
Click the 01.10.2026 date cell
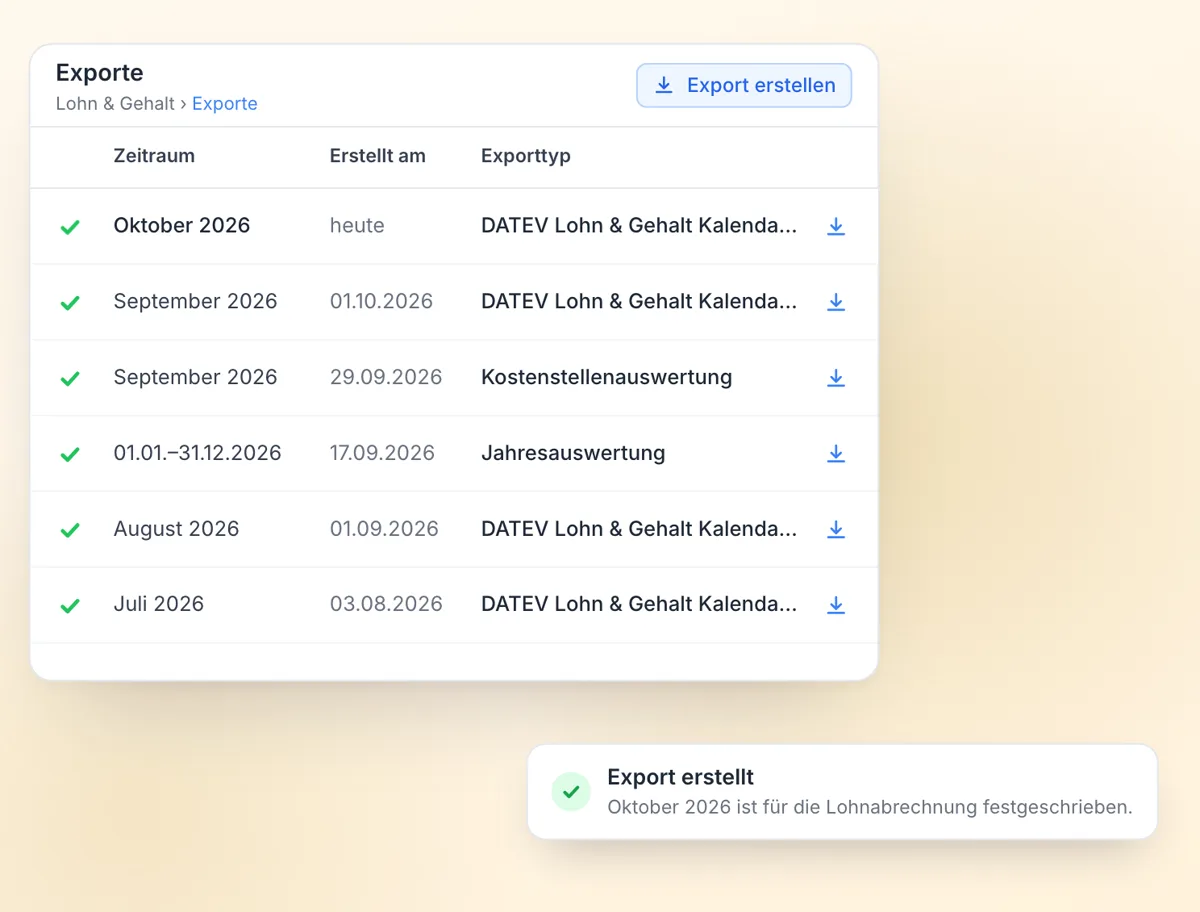[x=381, y=302]
